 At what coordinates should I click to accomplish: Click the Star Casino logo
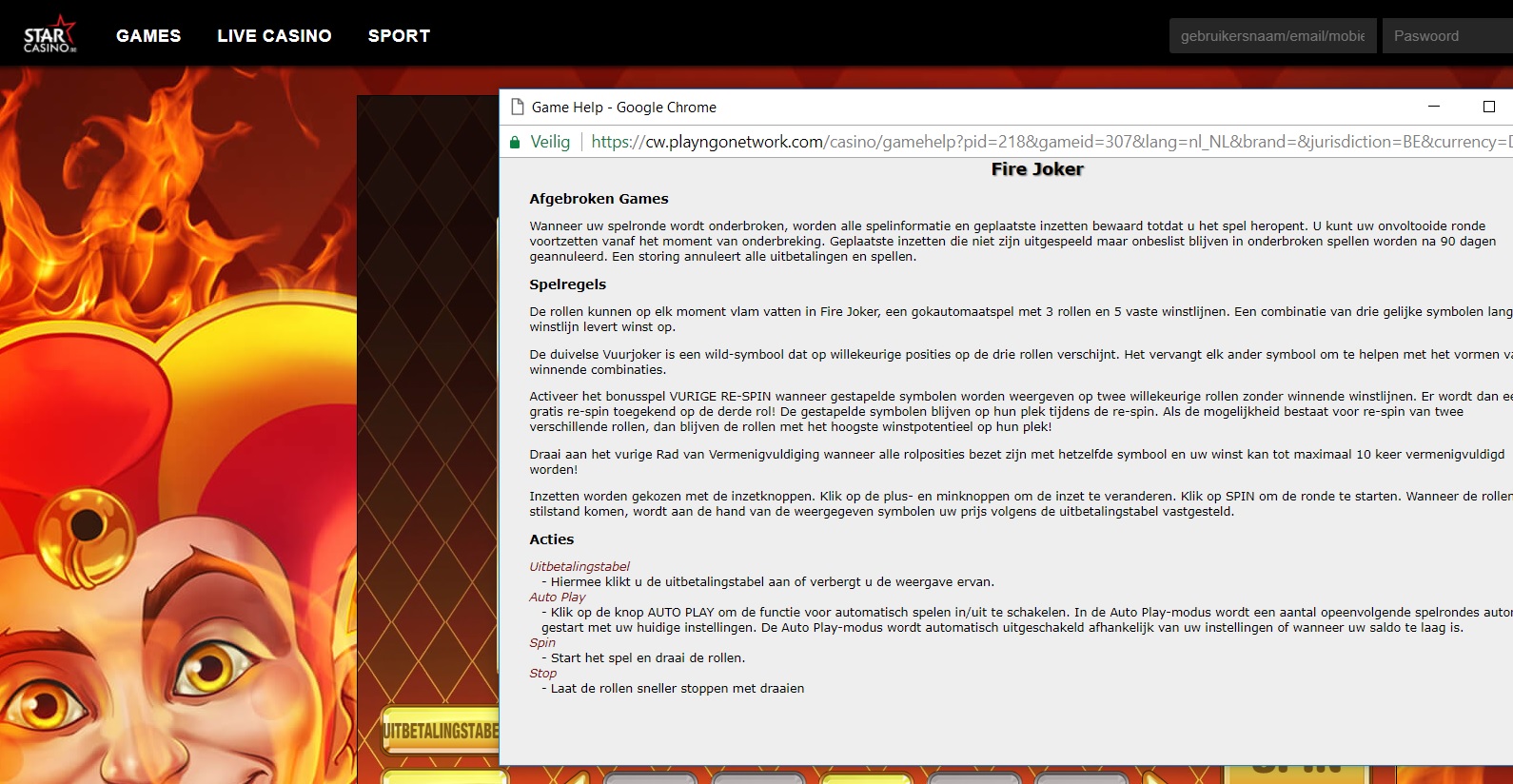(49, 35)
